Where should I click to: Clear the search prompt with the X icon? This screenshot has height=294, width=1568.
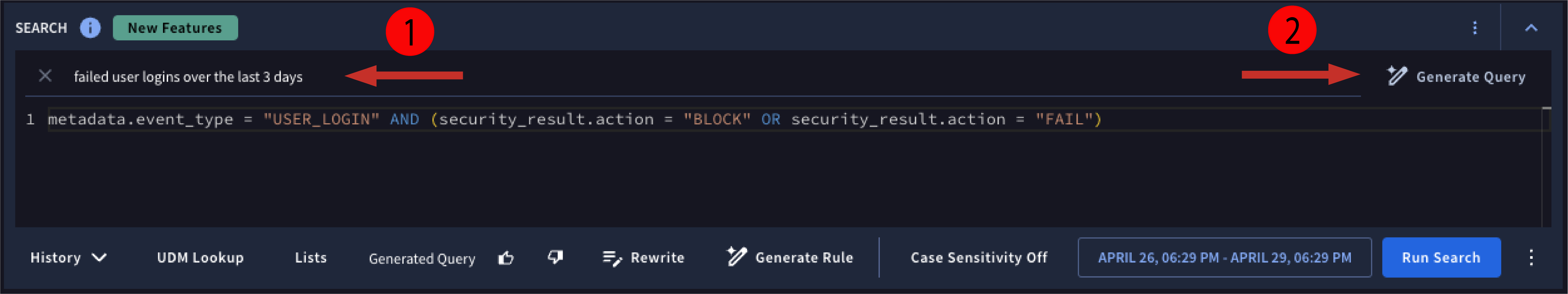point(46,76)
